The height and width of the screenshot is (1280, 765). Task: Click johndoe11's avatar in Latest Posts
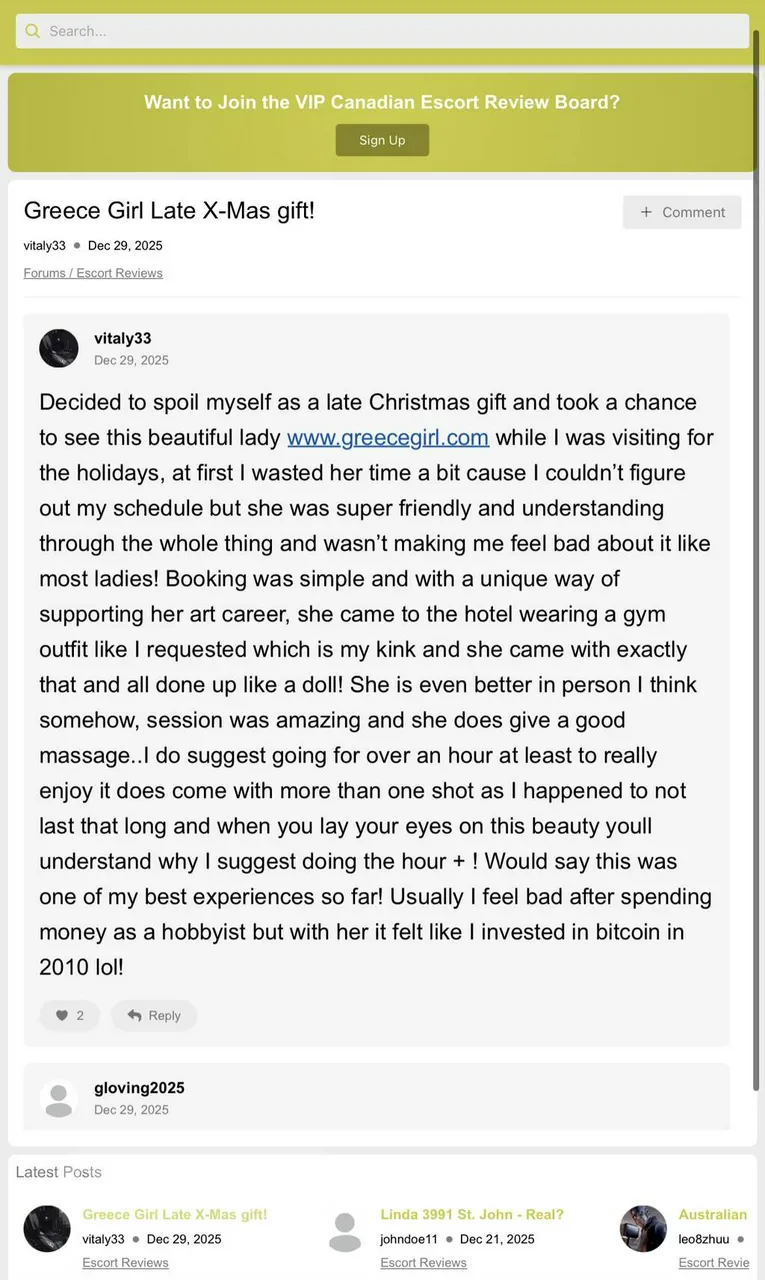click(345, 1229)
